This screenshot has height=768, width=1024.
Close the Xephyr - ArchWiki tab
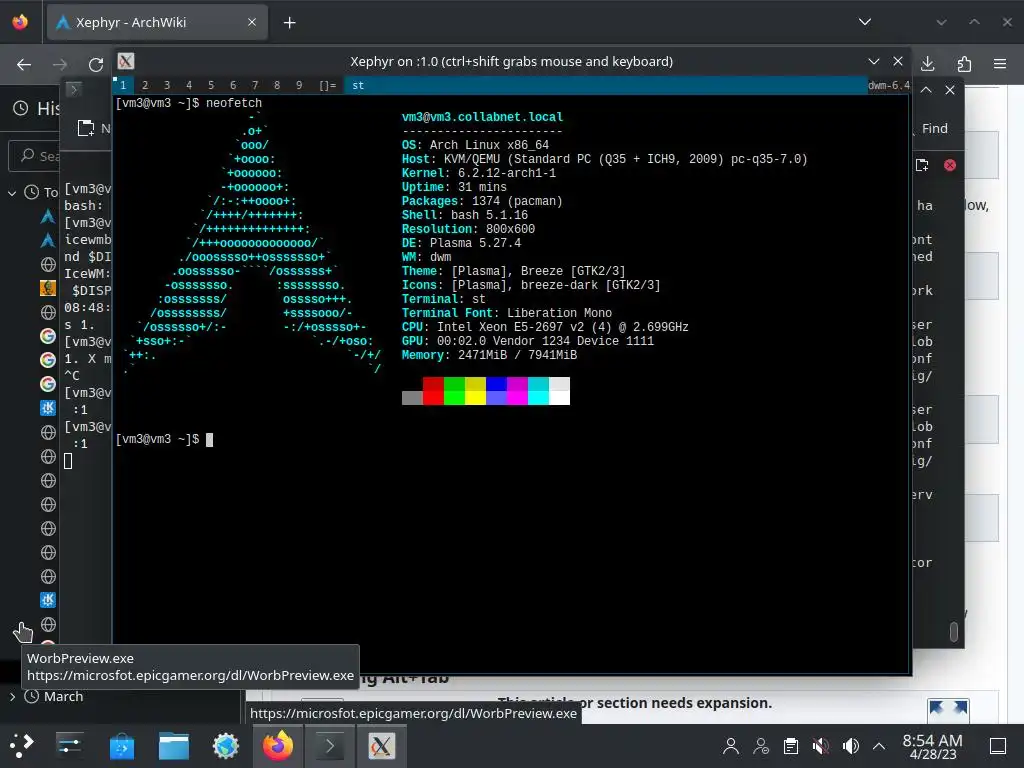[x=252, y=22]
